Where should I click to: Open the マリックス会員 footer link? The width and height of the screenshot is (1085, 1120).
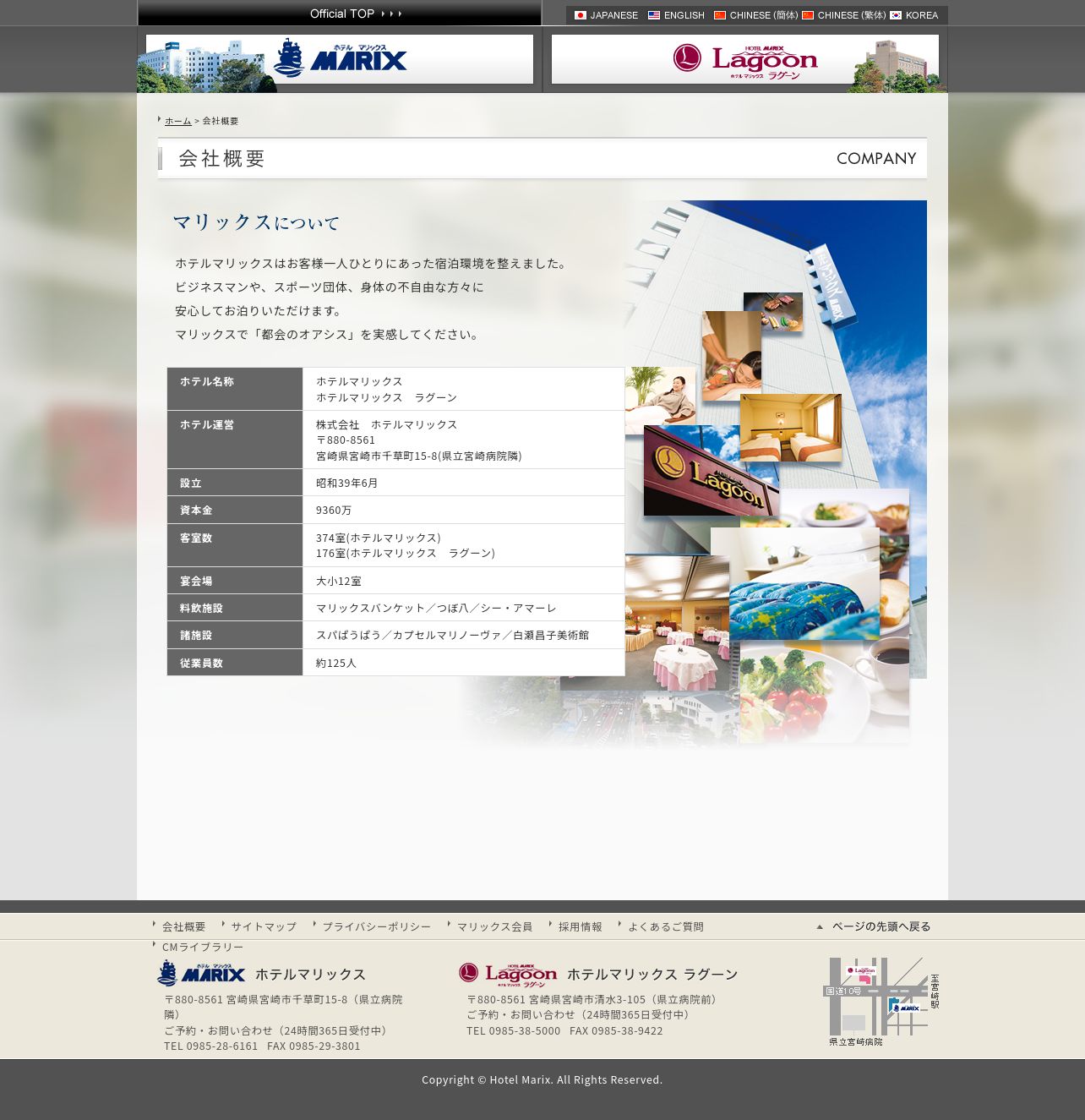click(494, 926)
